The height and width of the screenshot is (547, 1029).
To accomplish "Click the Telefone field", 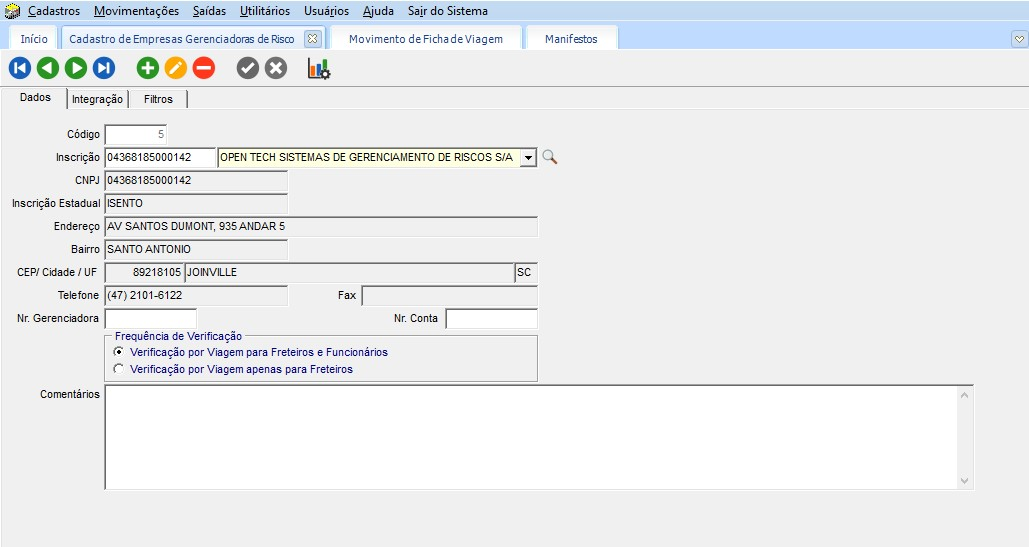I will 196,295.
